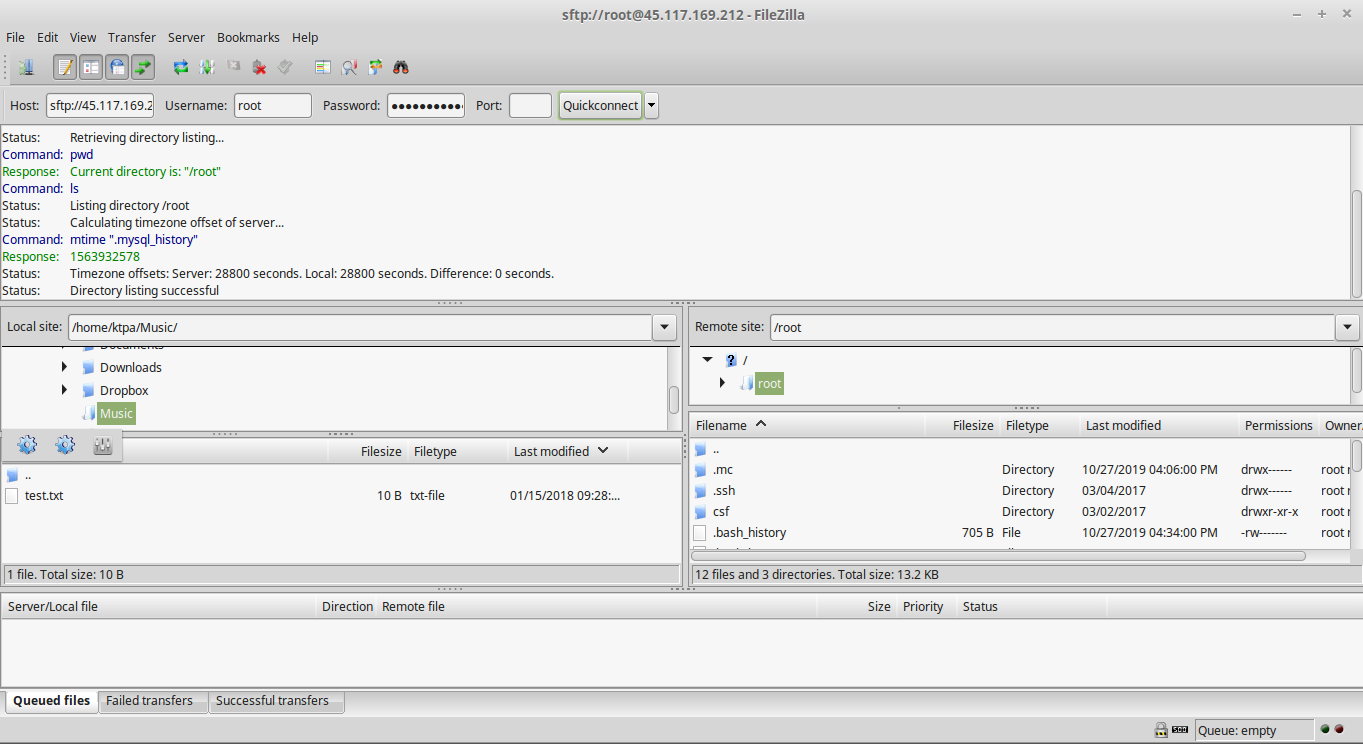Screen dimensions: 1363x744
Task: Select the Queued files tab
Action: coord(51,701)
